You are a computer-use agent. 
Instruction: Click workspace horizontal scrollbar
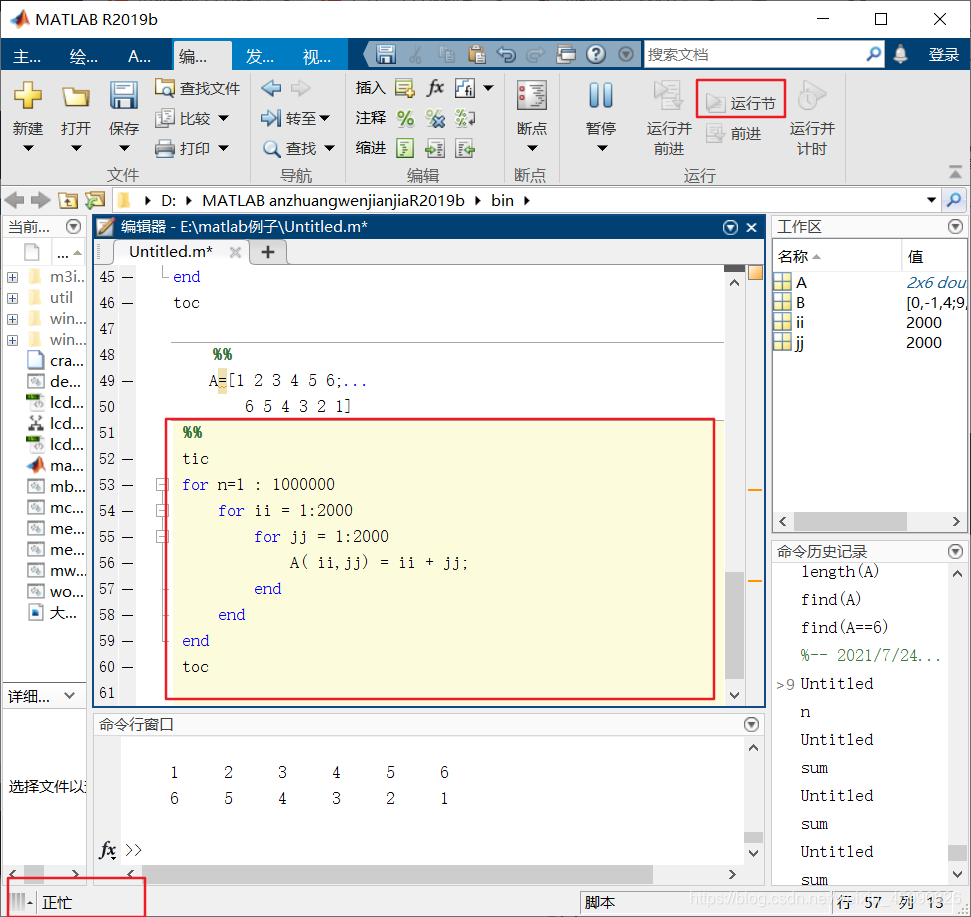coord(850,521)
